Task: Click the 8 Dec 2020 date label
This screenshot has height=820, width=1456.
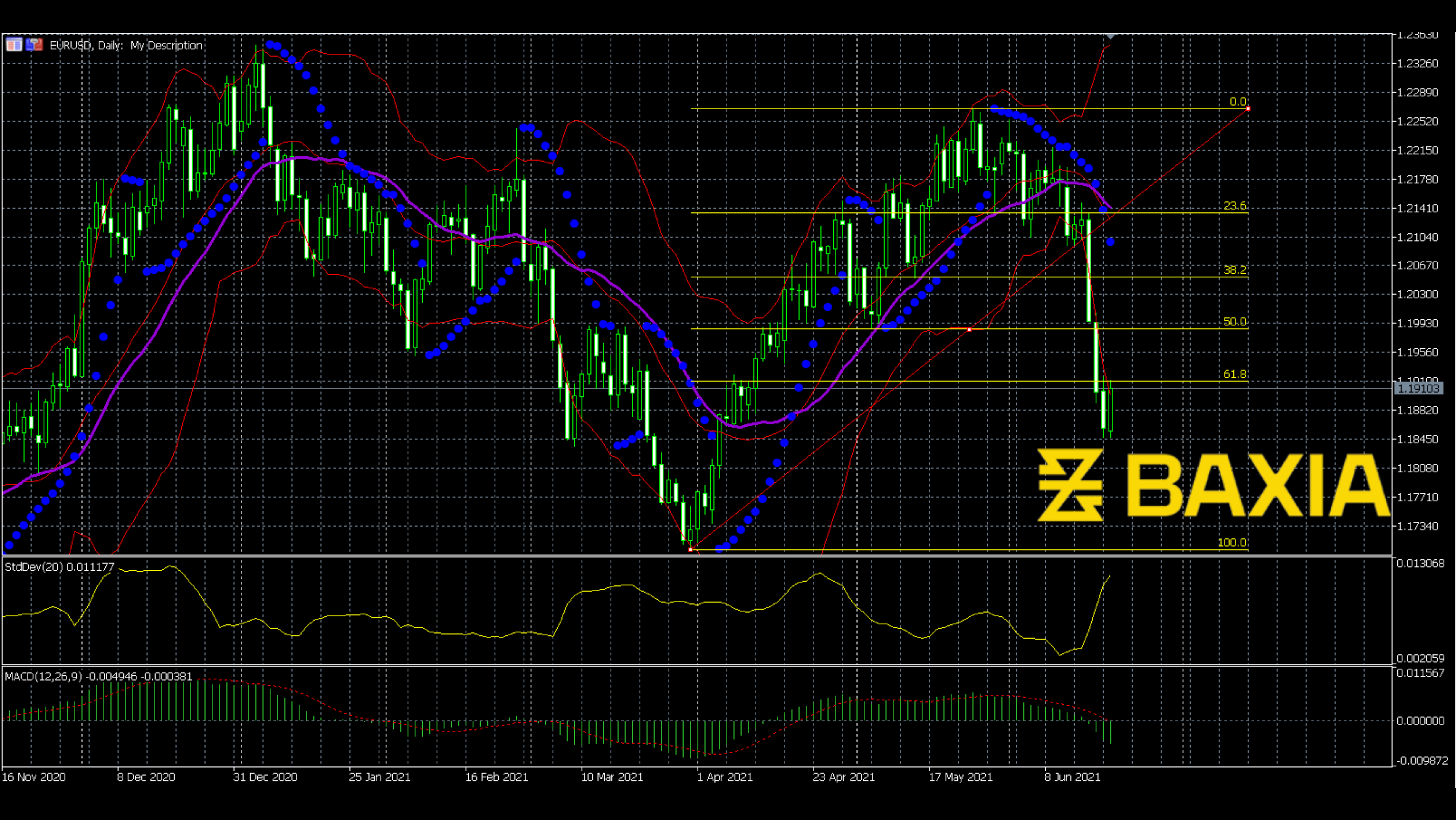Action: [146, 777]
